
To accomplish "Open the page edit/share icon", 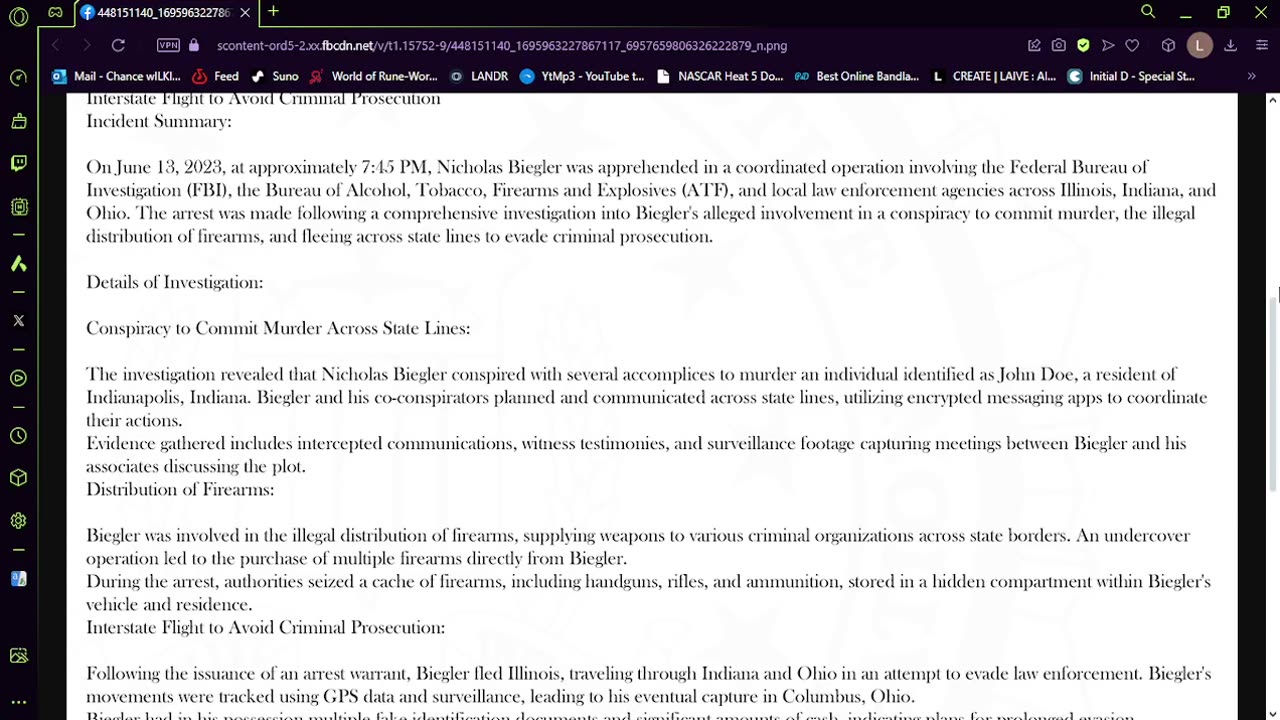I will (1034, 45).
